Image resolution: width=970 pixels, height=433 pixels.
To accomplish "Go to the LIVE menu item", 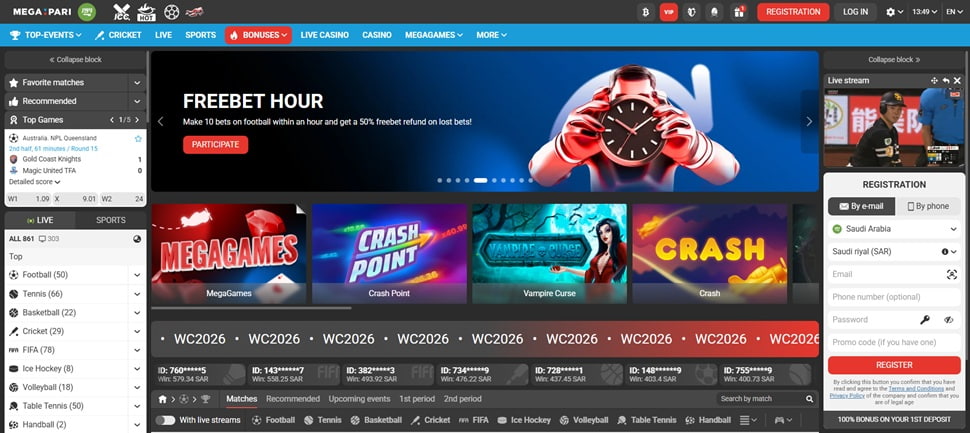I will (x=163, y=35).
